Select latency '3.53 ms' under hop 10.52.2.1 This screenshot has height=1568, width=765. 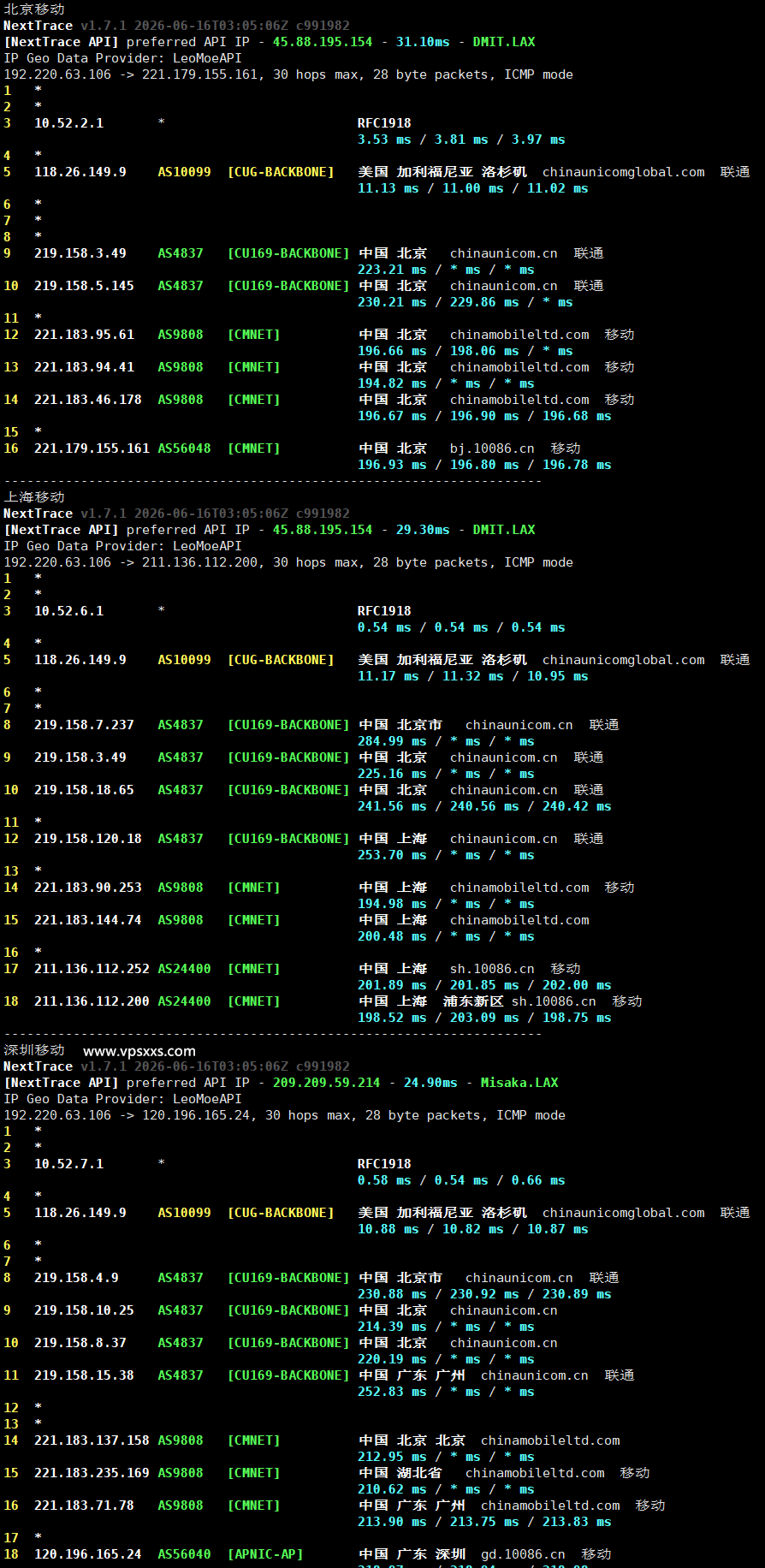[384, 139]
